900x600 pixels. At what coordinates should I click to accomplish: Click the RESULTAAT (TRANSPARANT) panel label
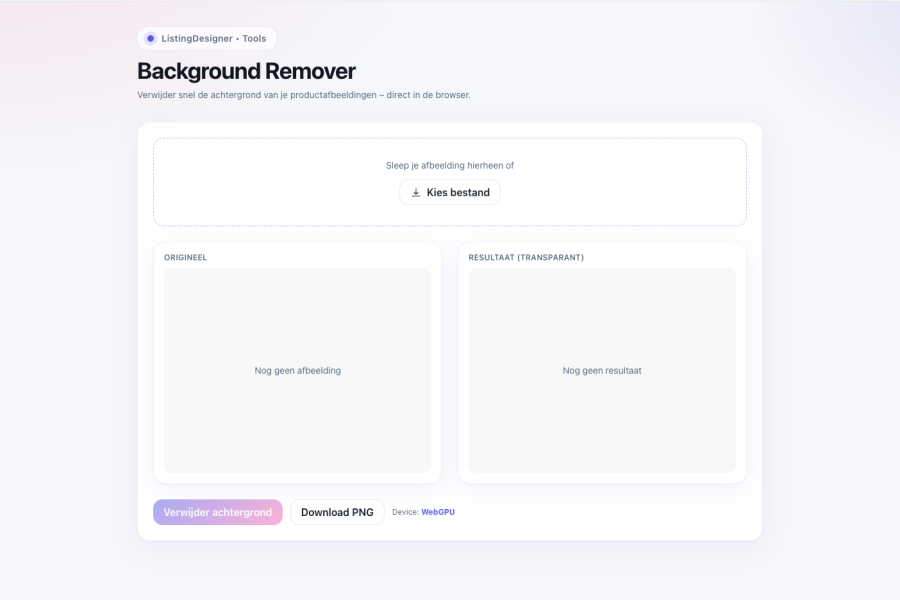pos(526,257)
